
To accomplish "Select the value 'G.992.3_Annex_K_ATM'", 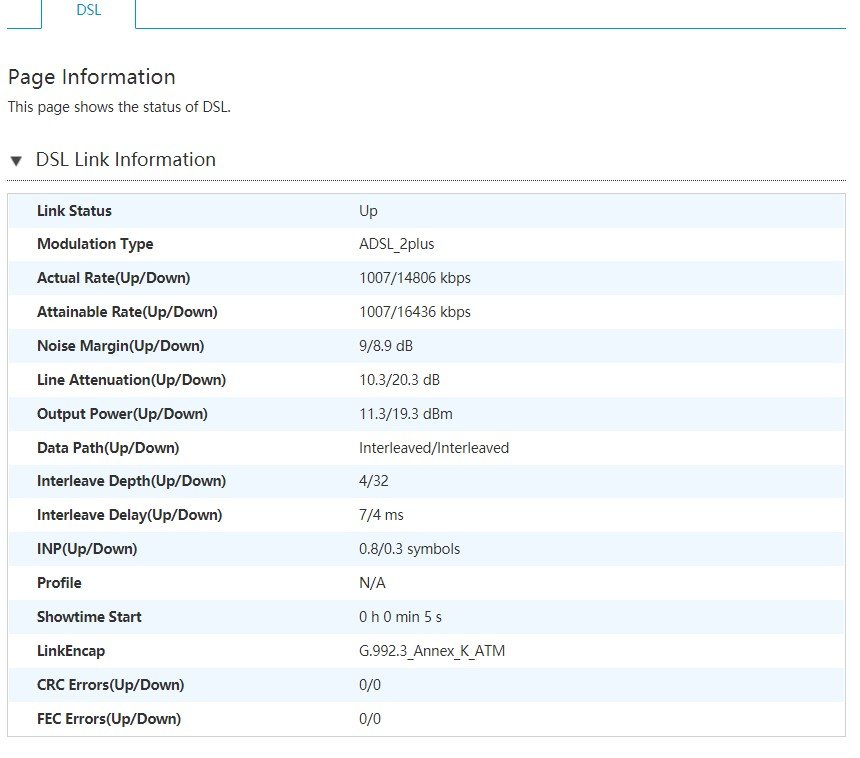I will pyautogui.click(x=432, y=651).
